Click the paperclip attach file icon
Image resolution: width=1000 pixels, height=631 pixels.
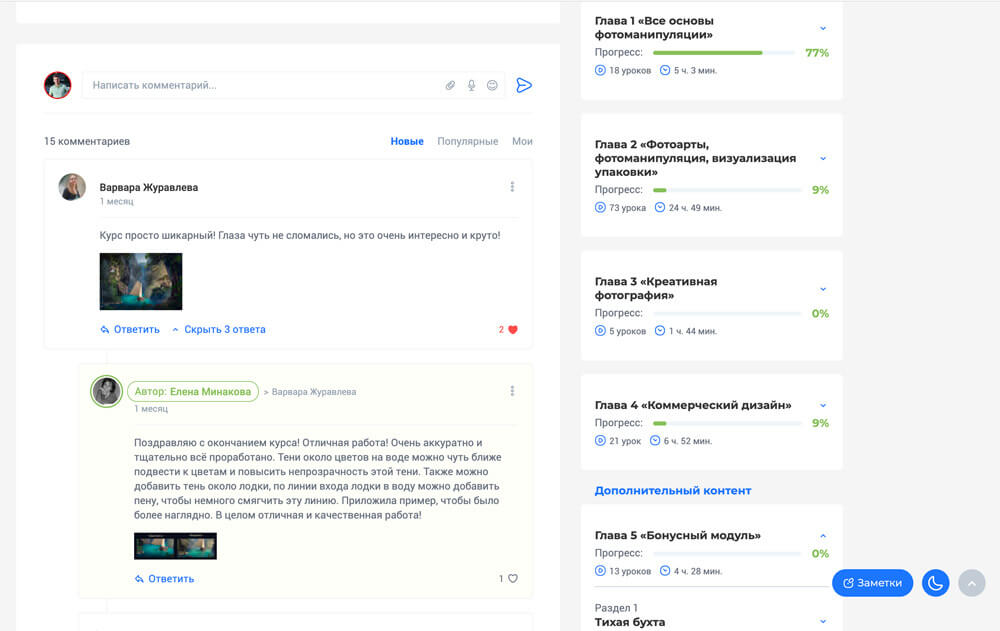450,86
